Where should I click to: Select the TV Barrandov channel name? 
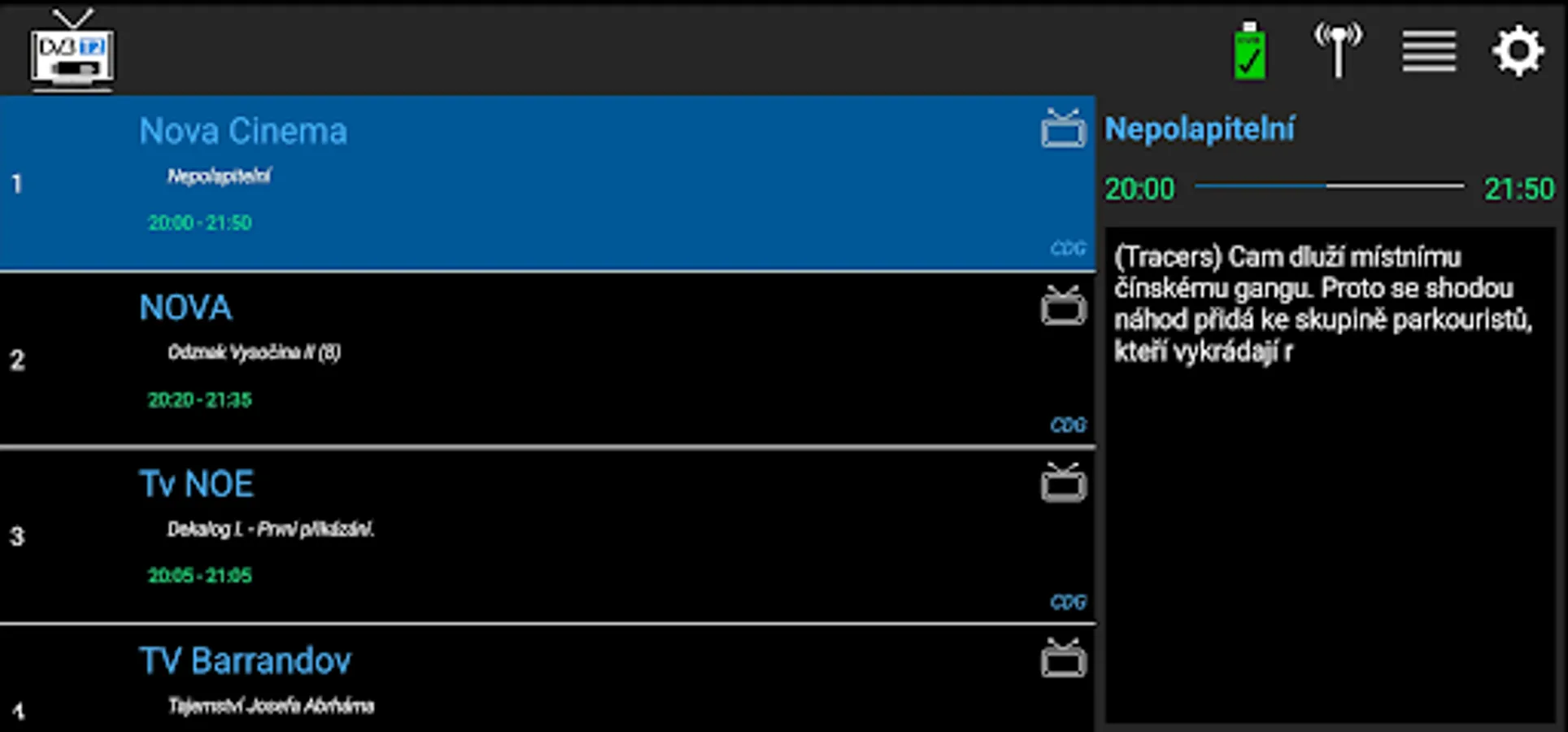click(245, 660)
